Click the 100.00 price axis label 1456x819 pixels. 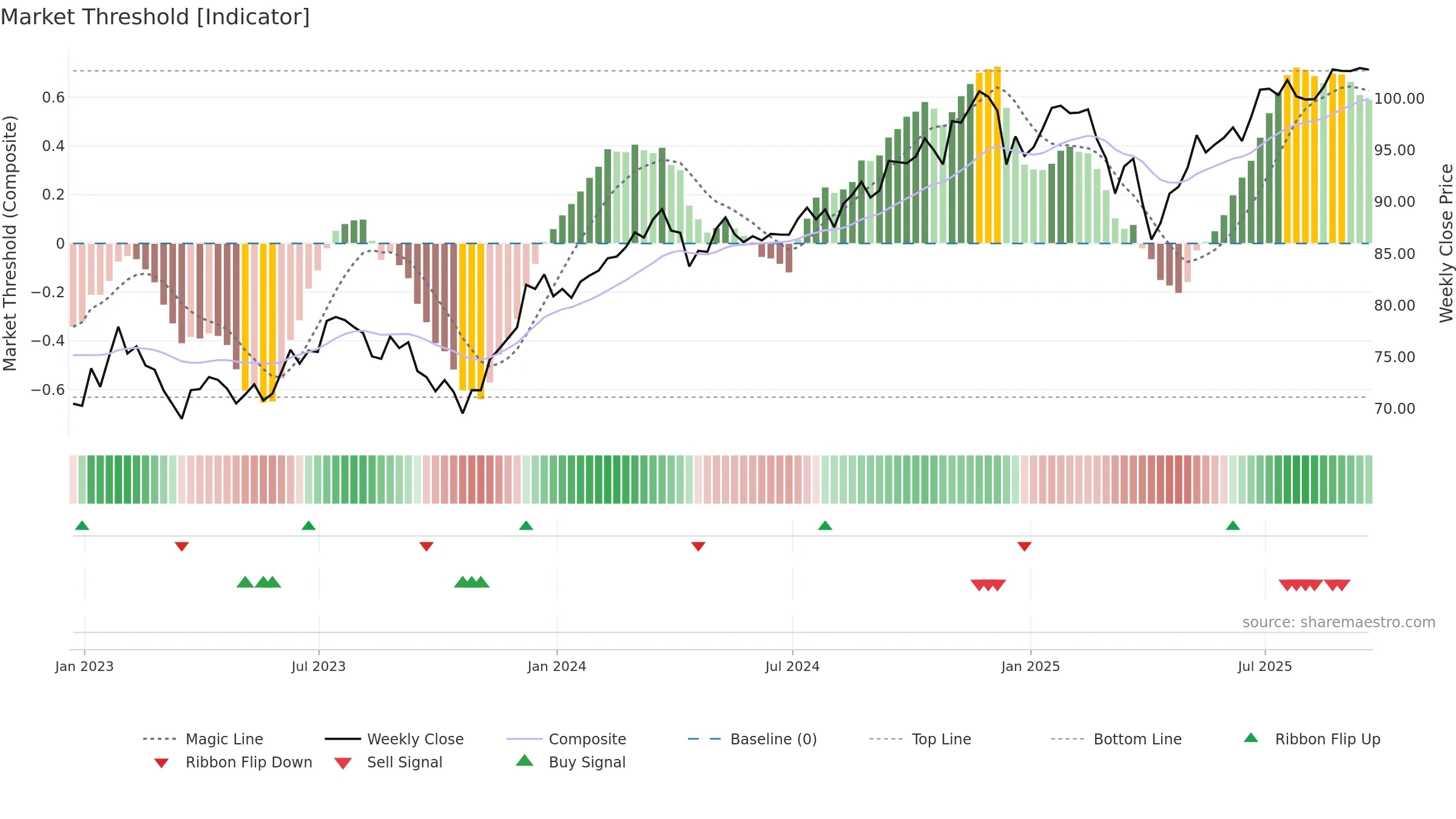pyautogui.click(x=1399, y=98)
